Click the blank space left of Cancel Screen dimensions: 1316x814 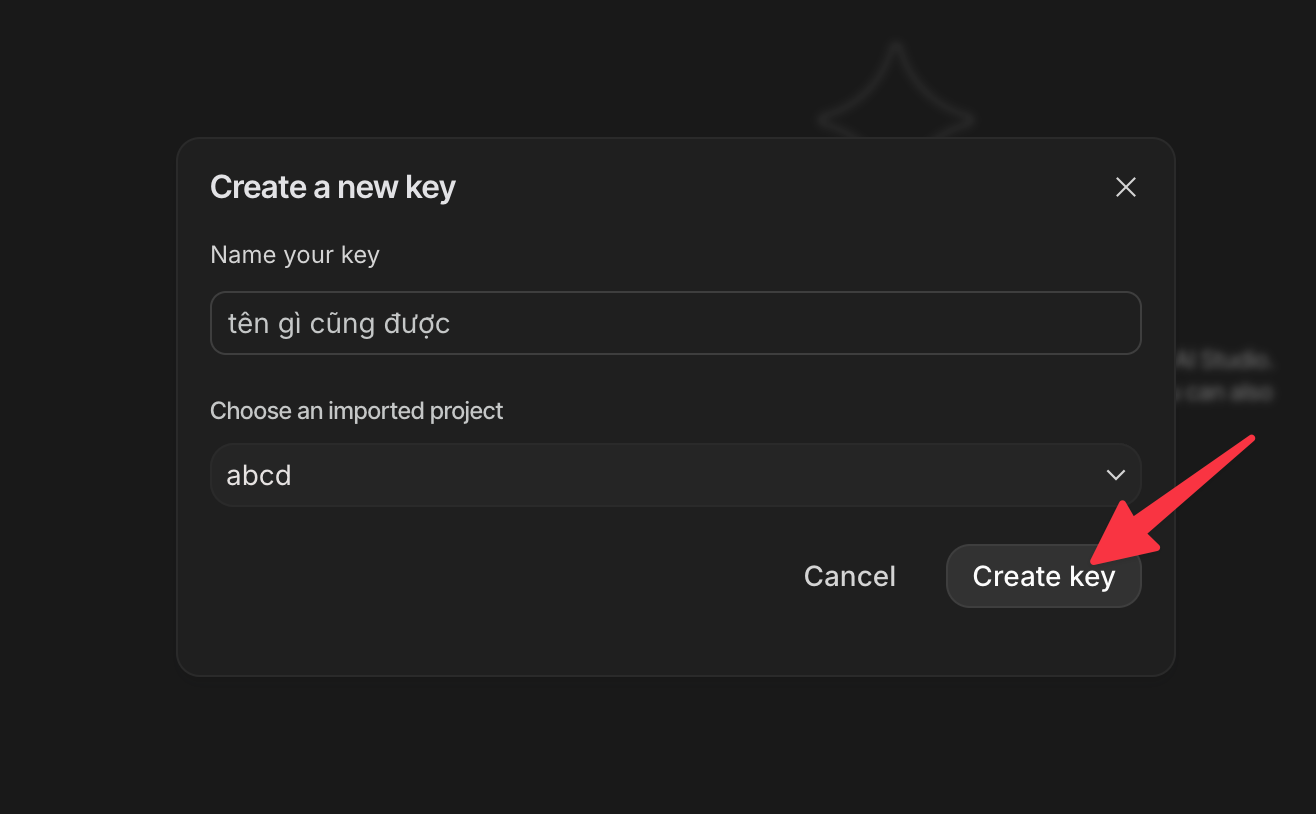(500, 576)
